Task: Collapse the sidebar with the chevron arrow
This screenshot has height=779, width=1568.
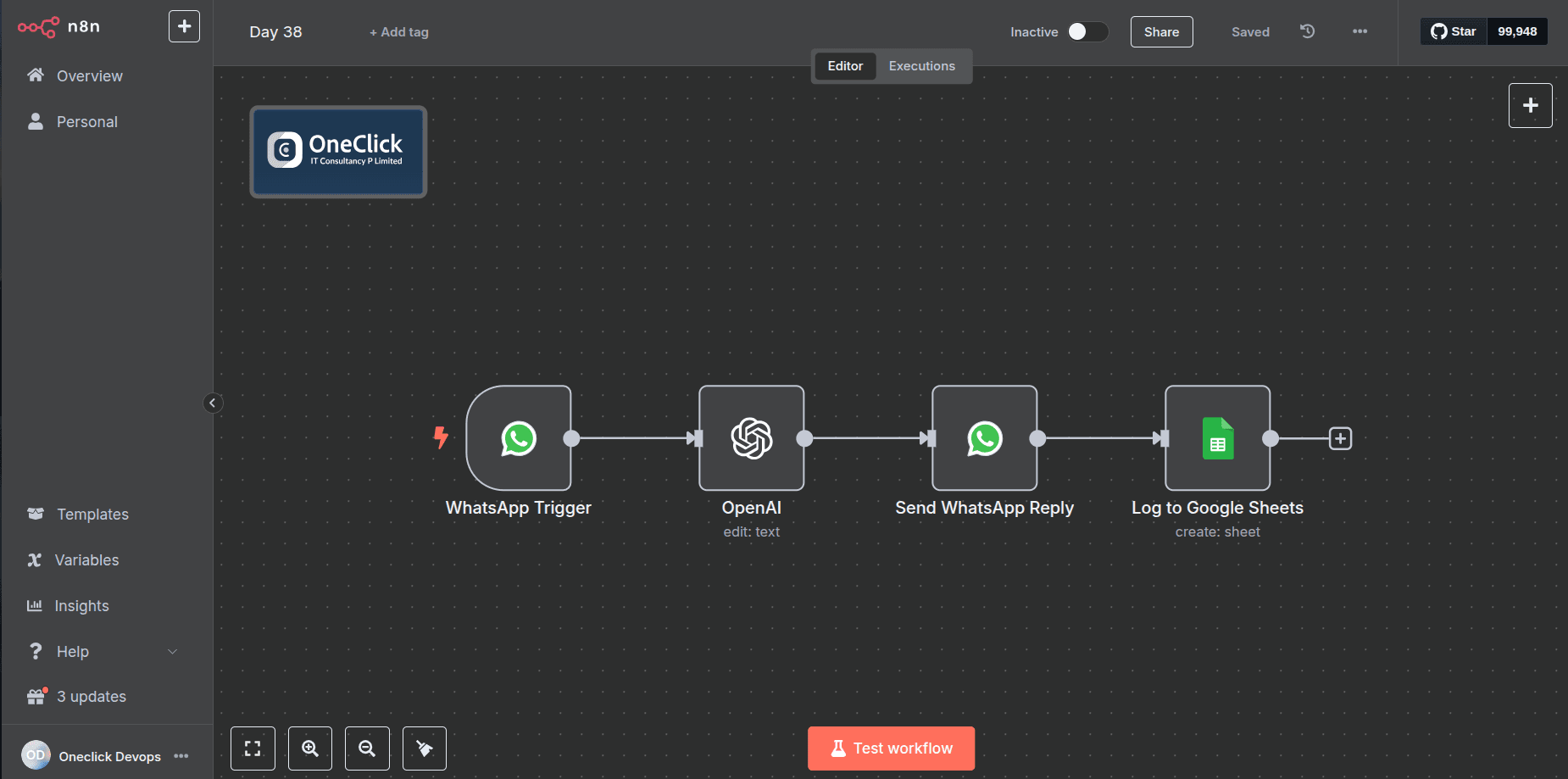Action: 213,403
